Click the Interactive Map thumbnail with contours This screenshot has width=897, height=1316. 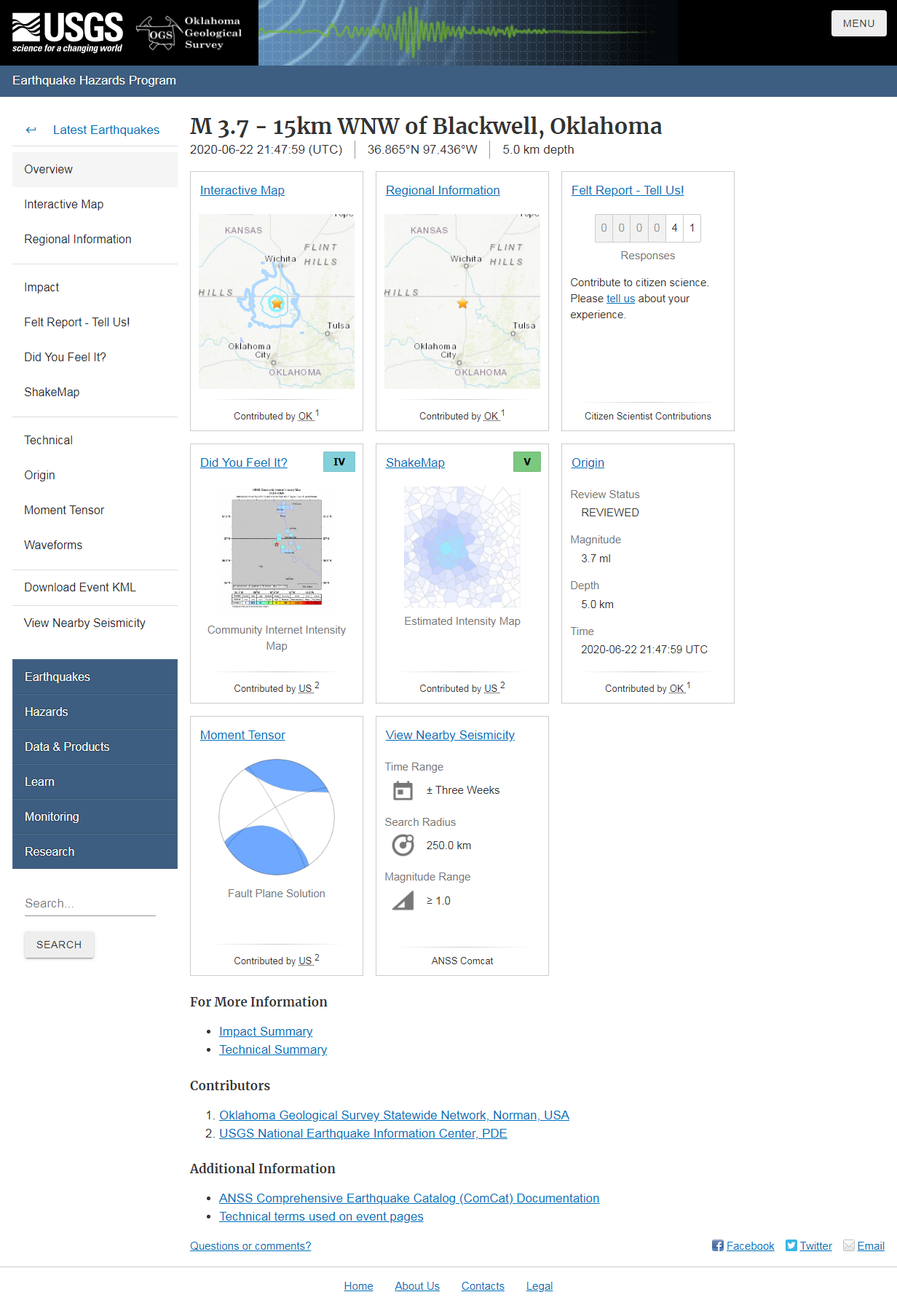(277, 302)
